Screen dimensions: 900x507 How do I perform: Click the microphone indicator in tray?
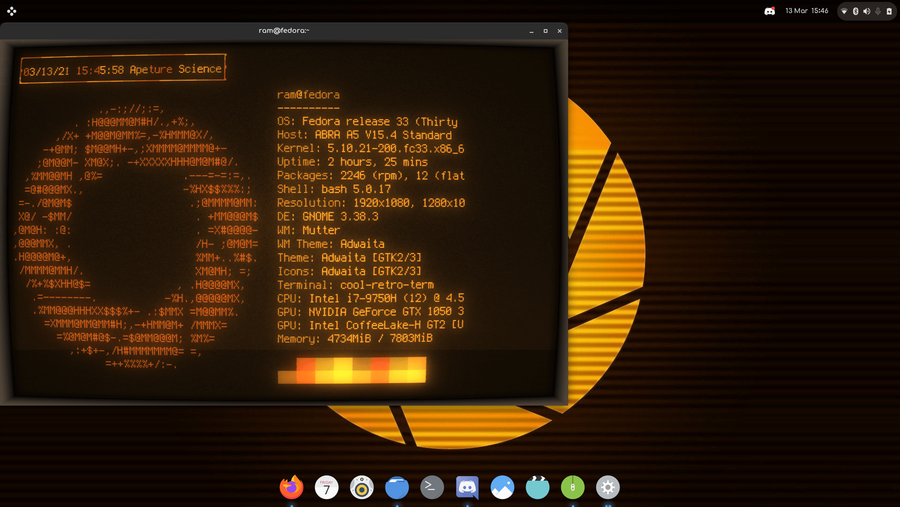pos(878,11)
